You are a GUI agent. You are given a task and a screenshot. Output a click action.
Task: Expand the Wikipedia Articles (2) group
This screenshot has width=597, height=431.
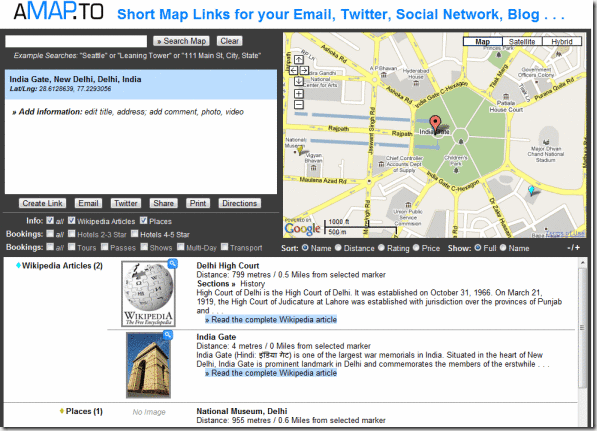[x=62, y=266]
